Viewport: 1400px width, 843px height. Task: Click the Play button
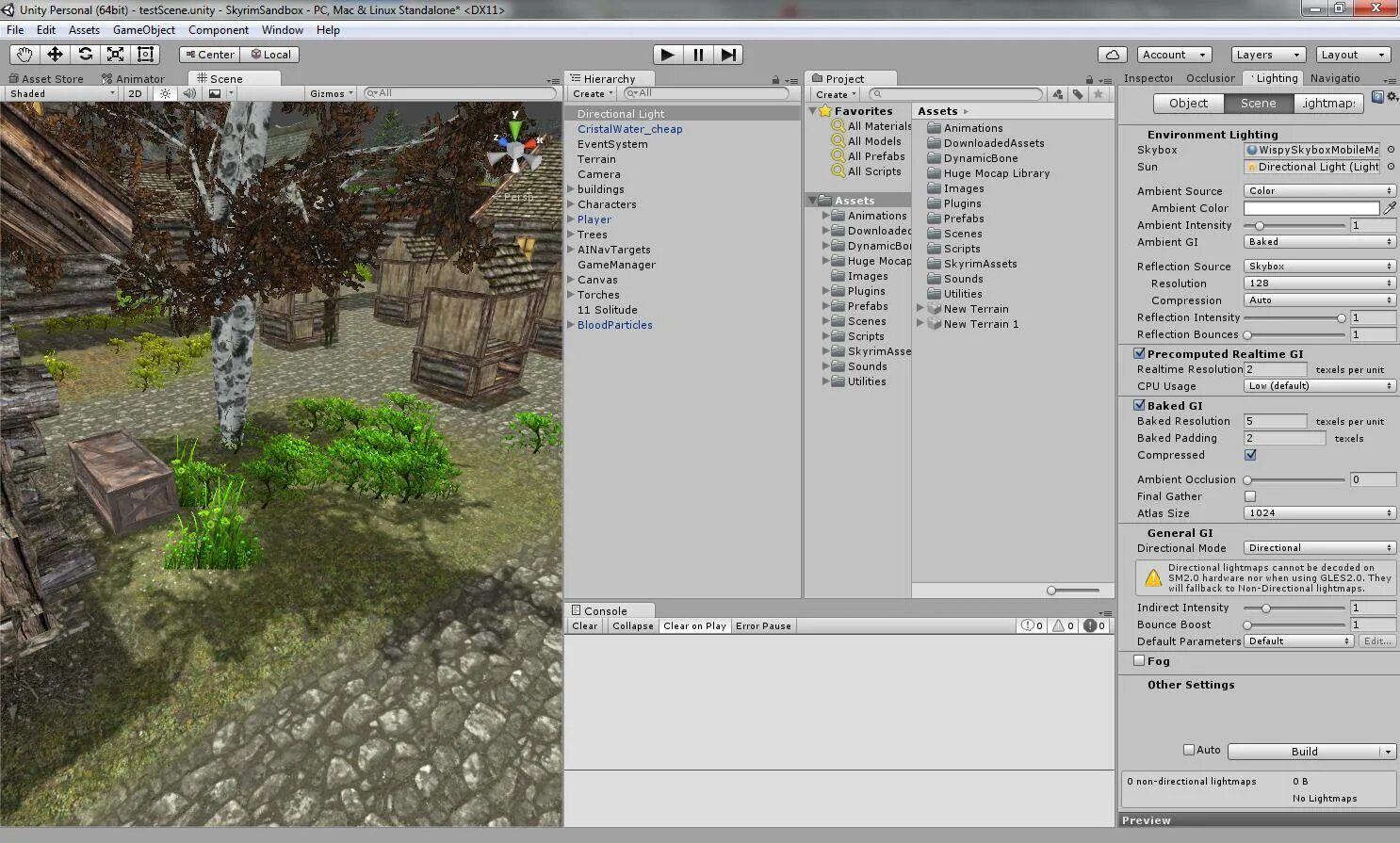coord(667,55)
